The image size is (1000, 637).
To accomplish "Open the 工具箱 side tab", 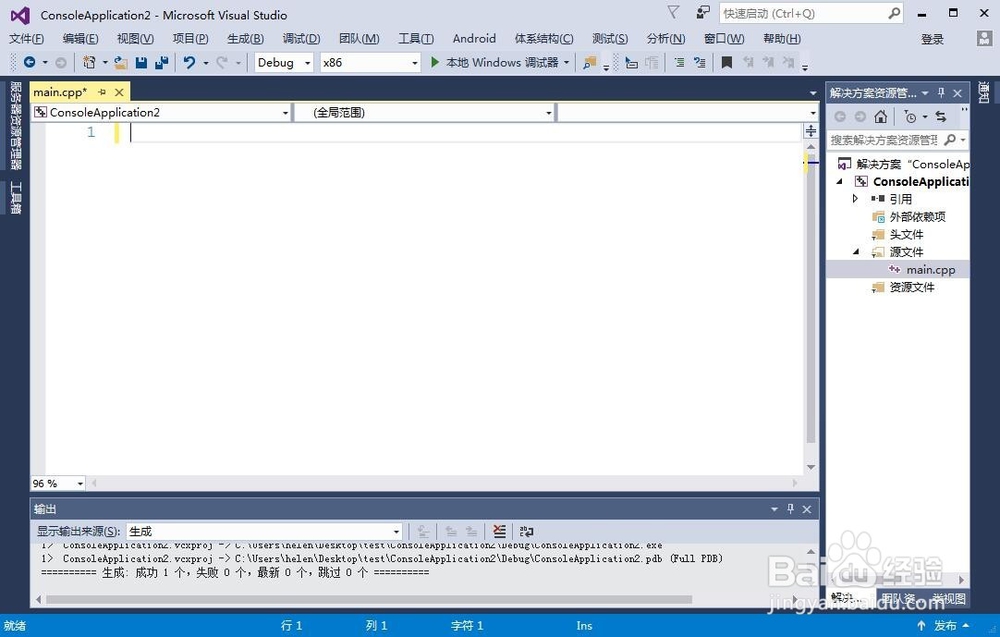I will click(x=16, y=198).
